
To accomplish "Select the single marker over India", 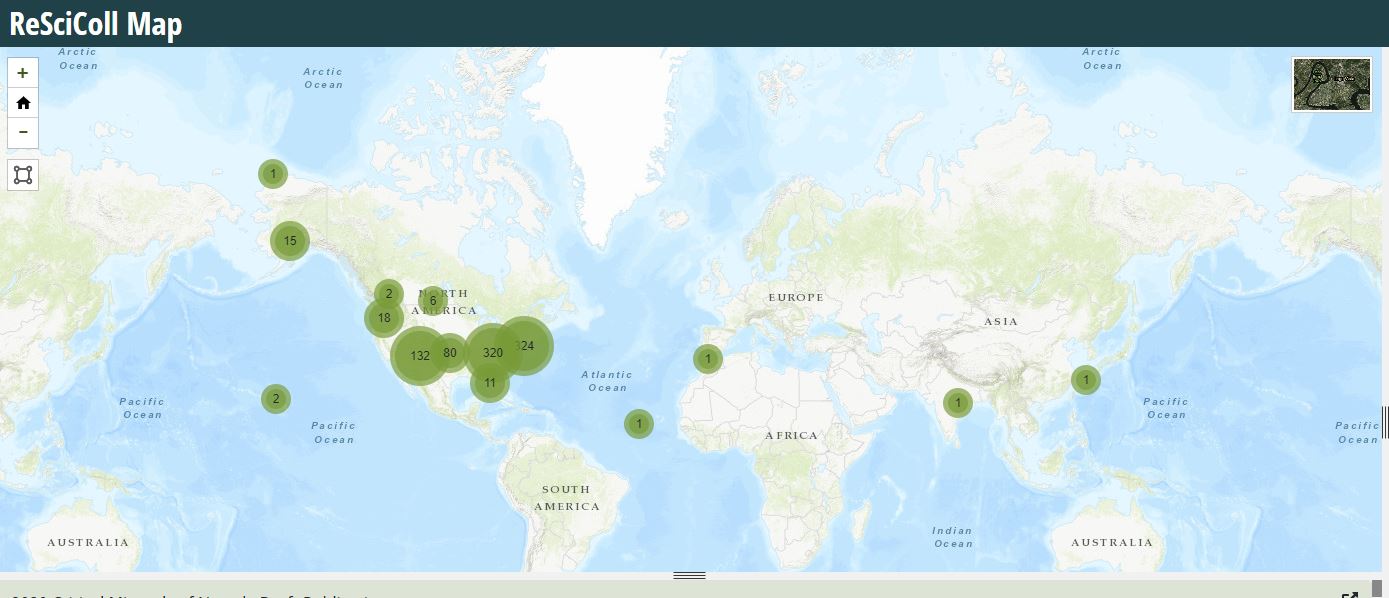I will click(x=958, y=403).
